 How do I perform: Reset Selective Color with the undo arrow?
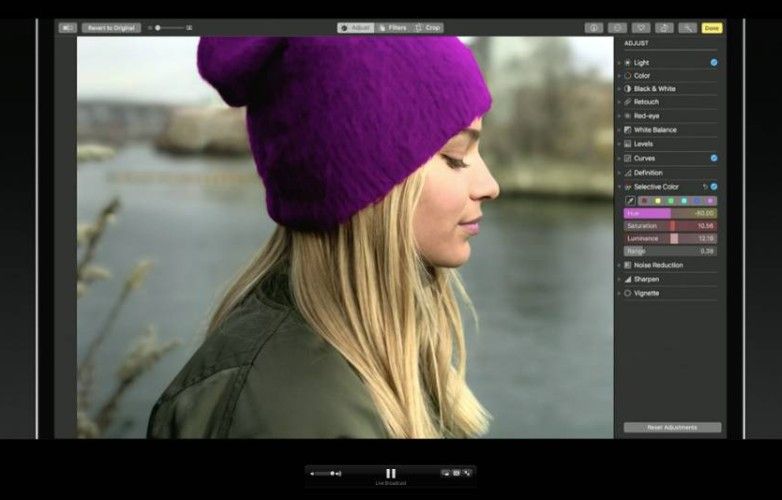(705, 186)
